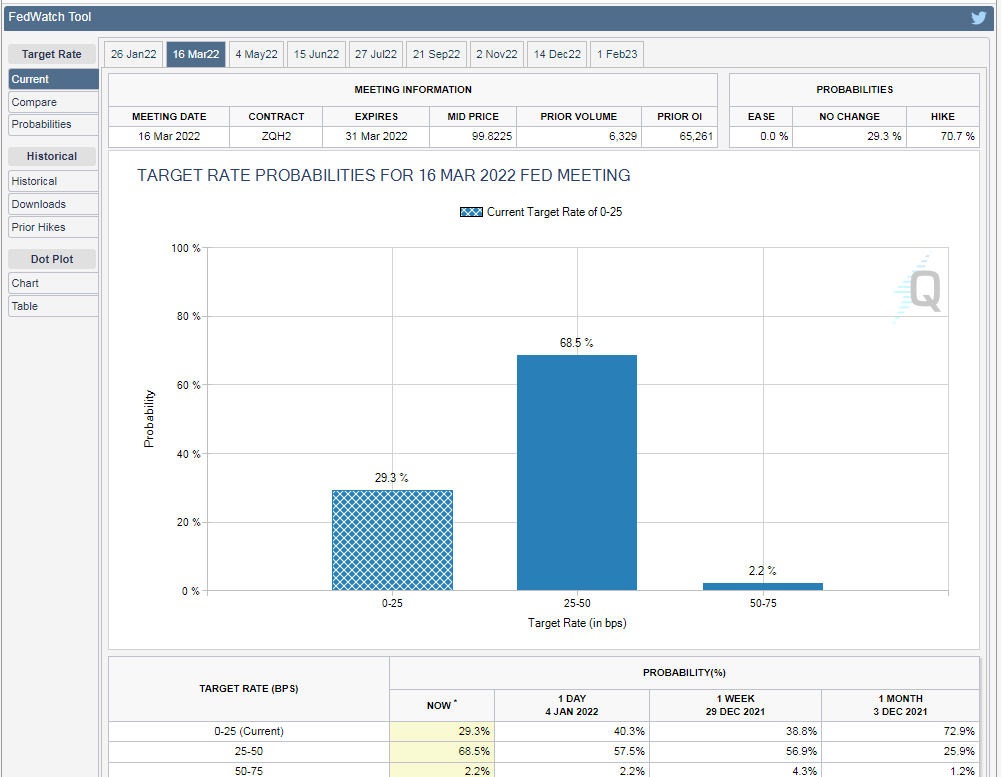Click the Twitter bird icon

(978, 17)
